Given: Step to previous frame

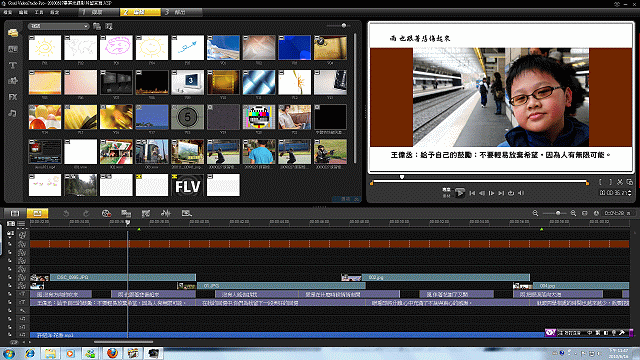Looking at the screenshot, I should (482, 193).
